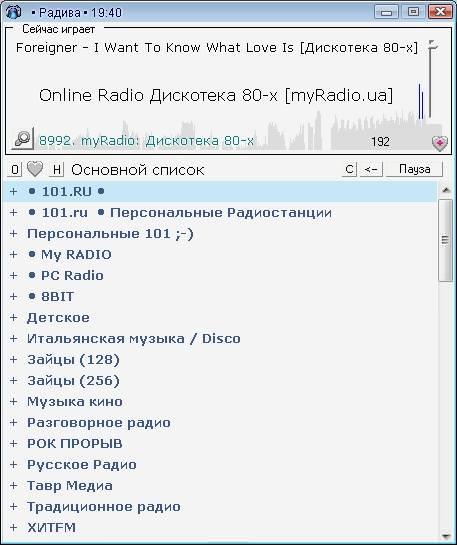Click 'Online Radio Дискотека 80-х [myRadio.ua]' text
457x545 pixels.
pyautogui.click(x=216, y=95)
